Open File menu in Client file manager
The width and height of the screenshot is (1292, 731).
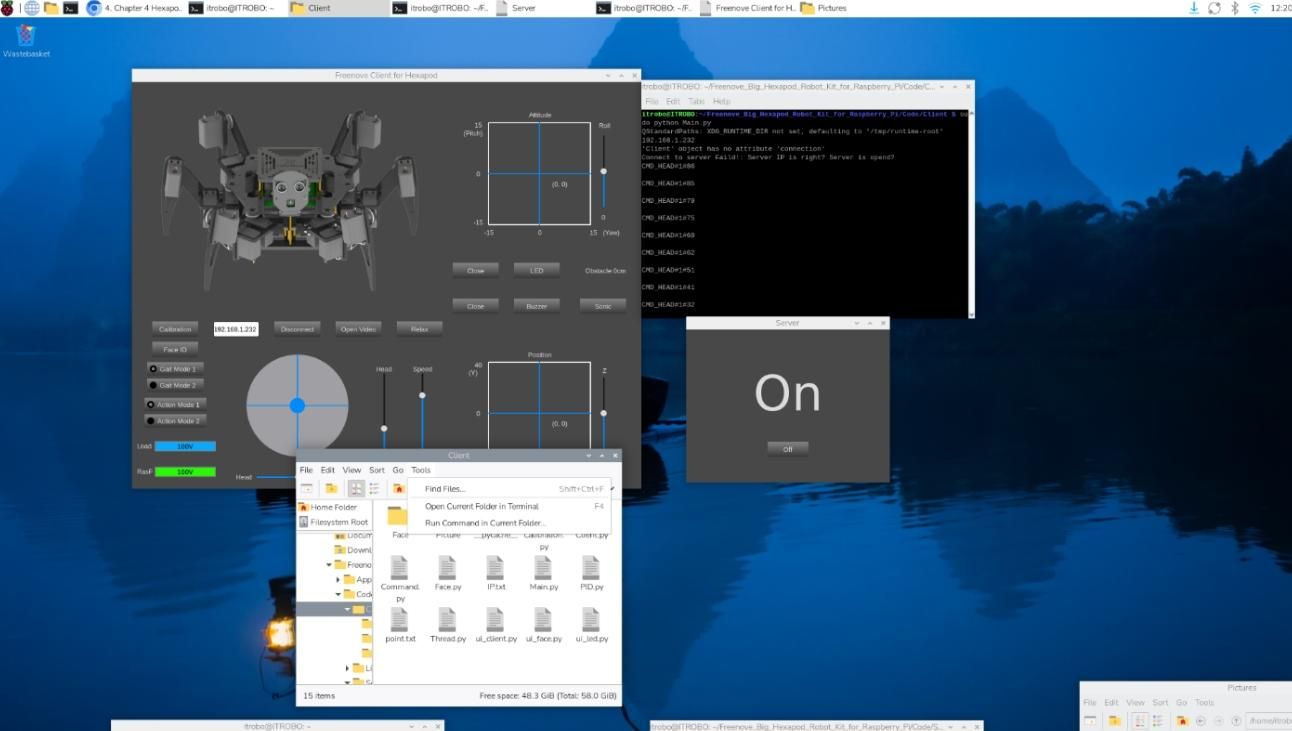coord(306,470)
